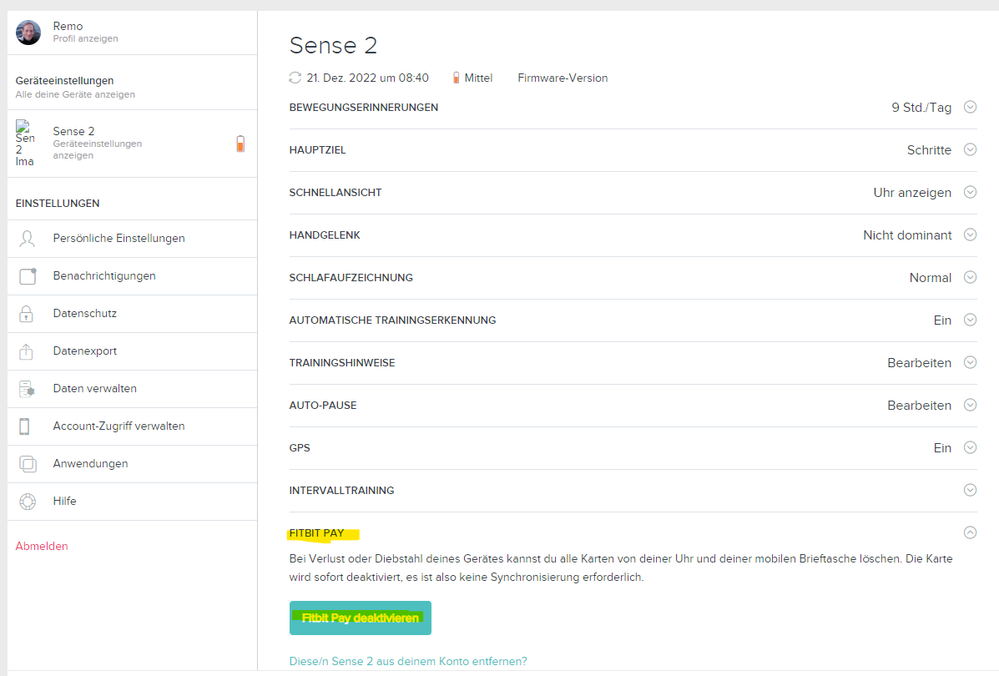999x676 pixels.
Task: Click the Remo profile avatar picture
Action: pos(28,32)
